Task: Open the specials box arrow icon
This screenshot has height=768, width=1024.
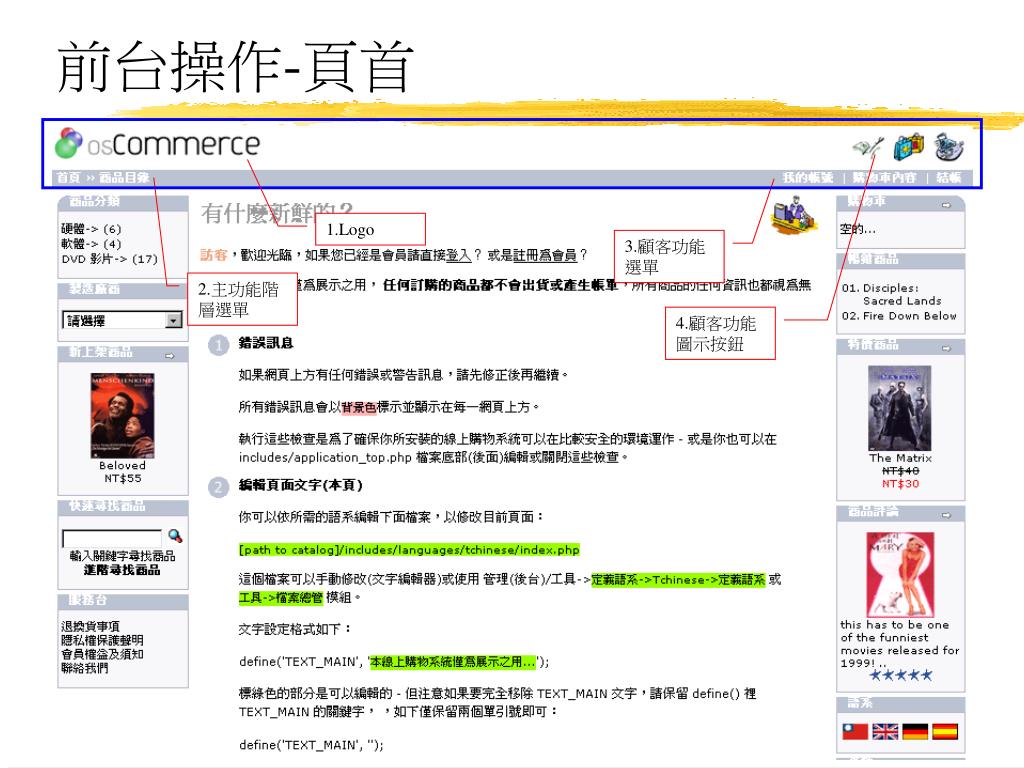Action: point(946,349)
